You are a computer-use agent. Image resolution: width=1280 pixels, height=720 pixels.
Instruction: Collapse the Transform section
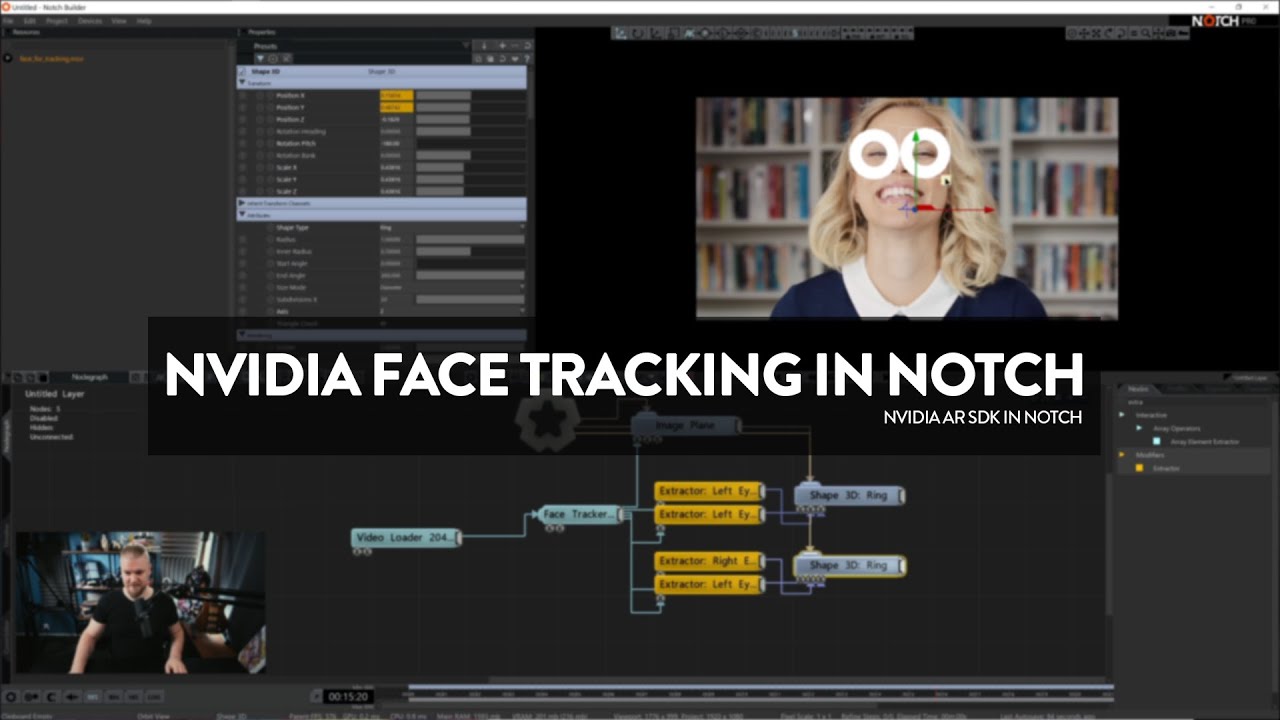tap(242, 84)
